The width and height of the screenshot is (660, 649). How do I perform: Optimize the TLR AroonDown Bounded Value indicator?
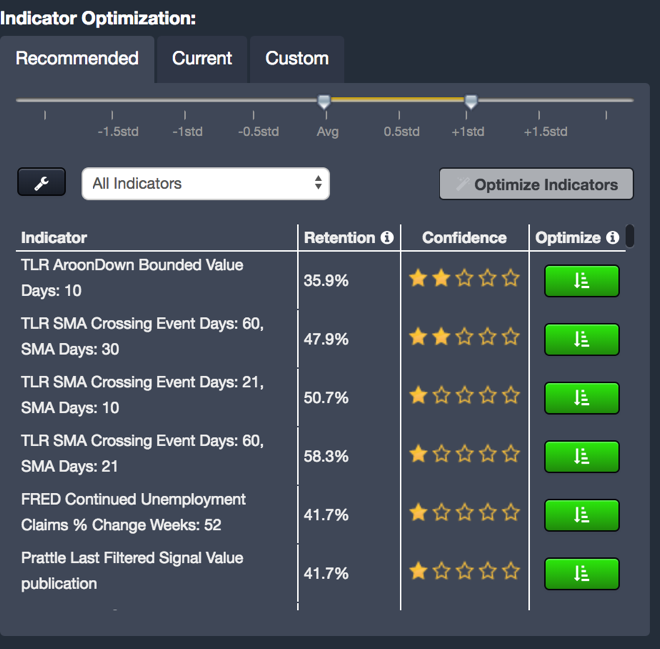581,281
